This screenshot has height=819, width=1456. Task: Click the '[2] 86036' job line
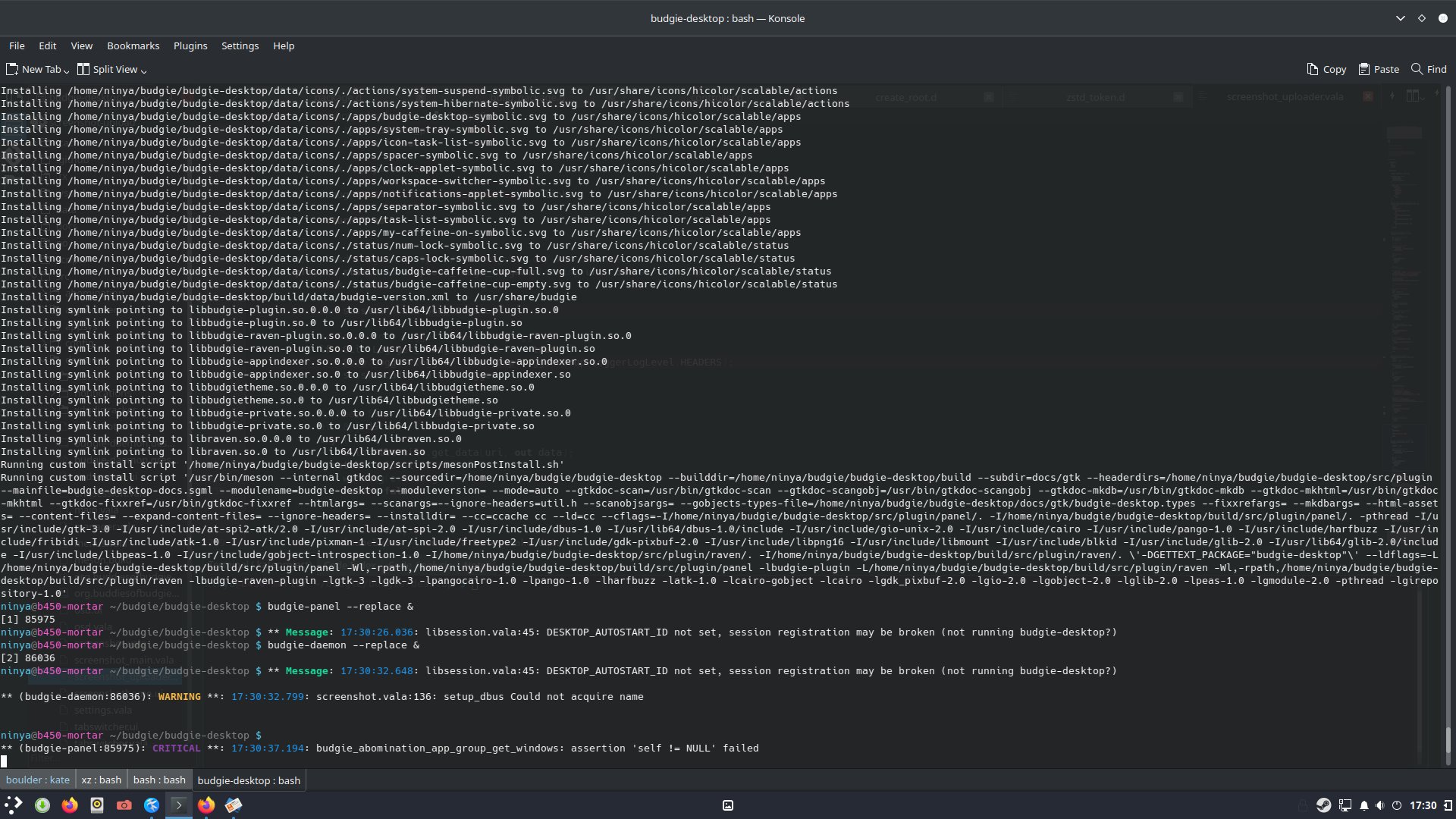[x=28, y=657]
